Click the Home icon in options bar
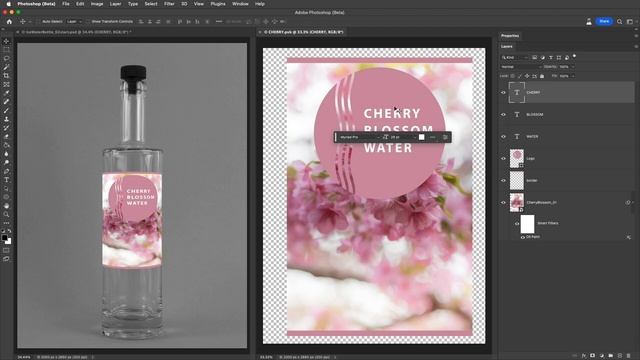 (x=9, y=22)
